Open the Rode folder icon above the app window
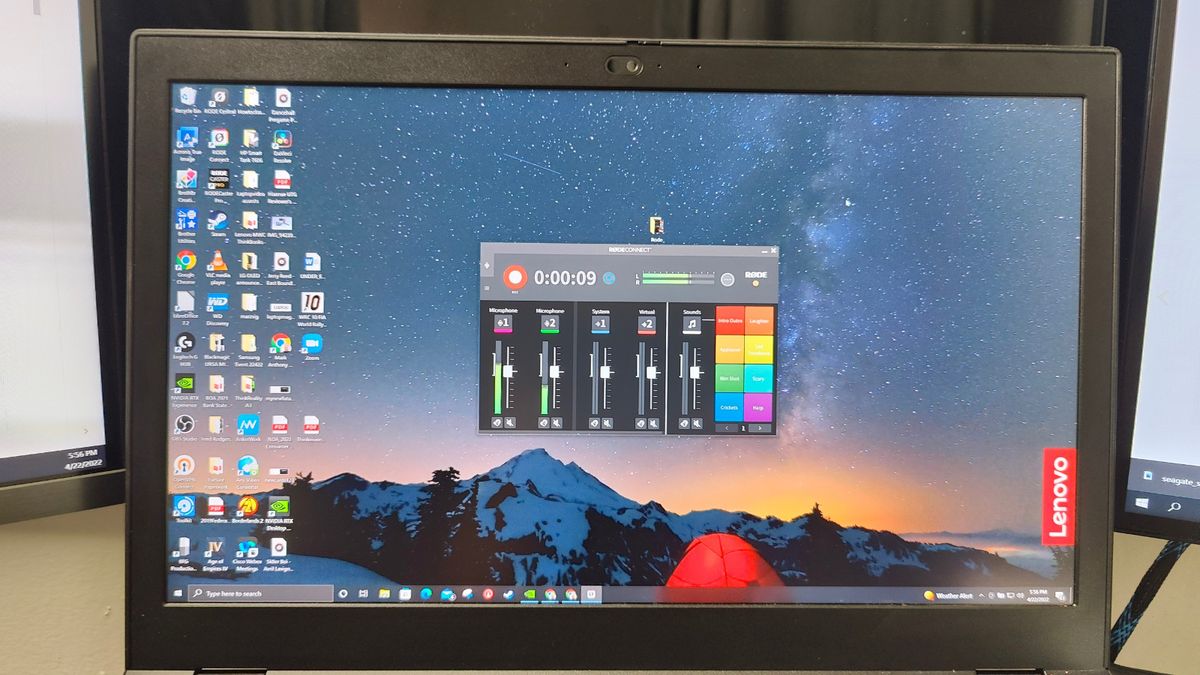The image size is (1200, 675). [657, 229]
